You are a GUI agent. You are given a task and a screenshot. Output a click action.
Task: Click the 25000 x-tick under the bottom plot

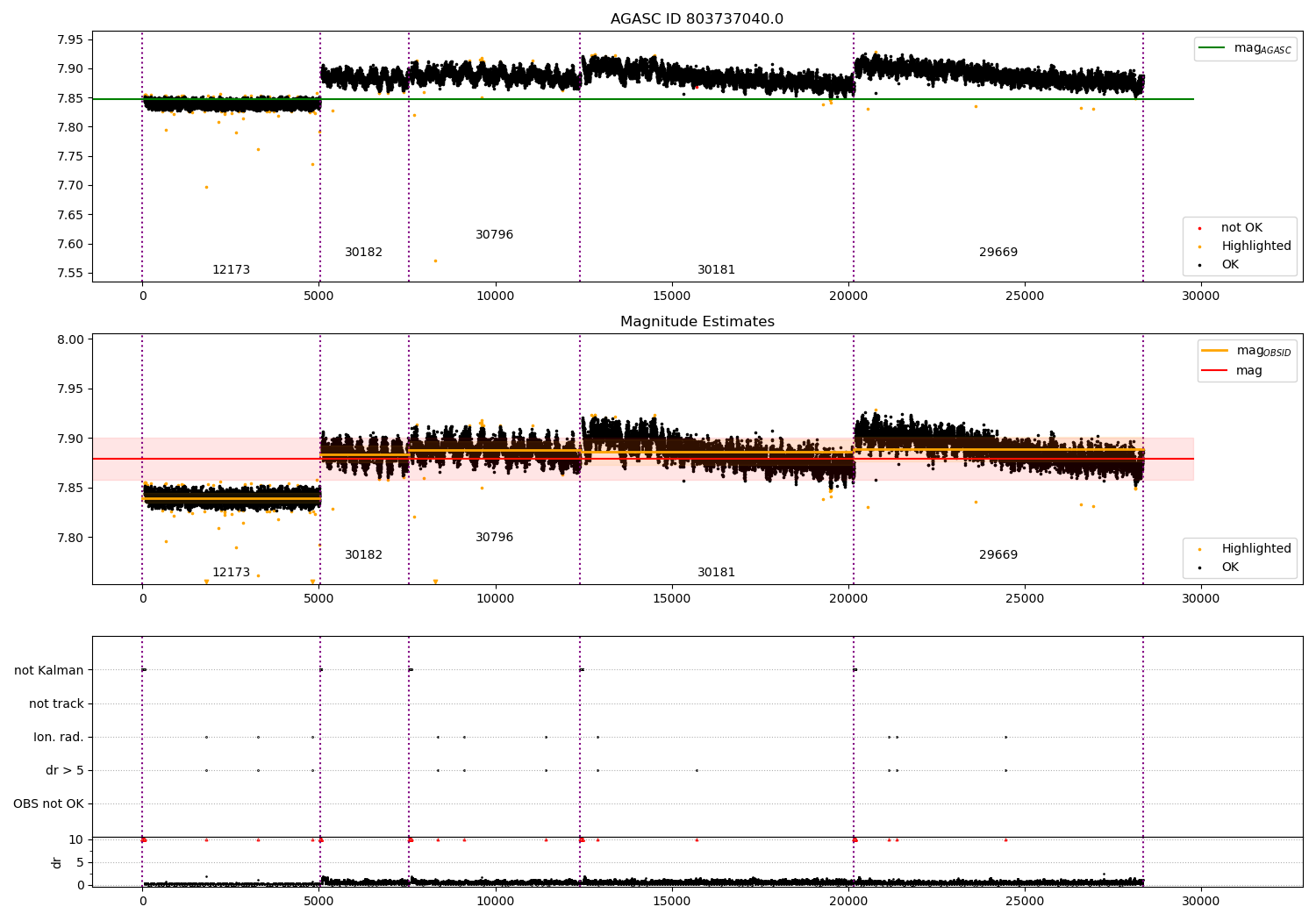tap(1024, 901)
